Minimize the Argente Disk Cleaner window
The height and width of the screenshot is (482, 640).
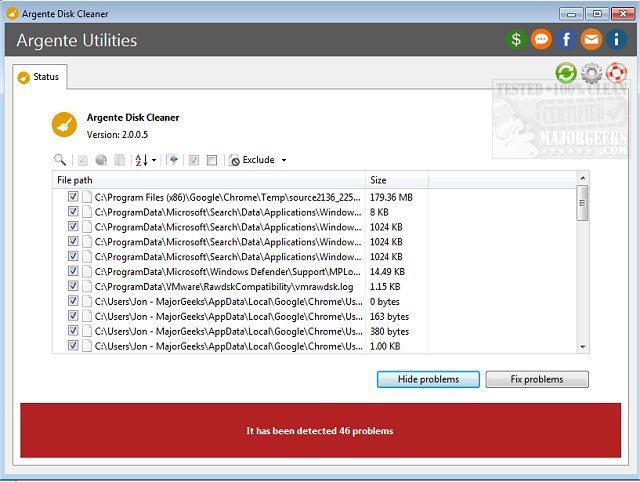point(571,14)
